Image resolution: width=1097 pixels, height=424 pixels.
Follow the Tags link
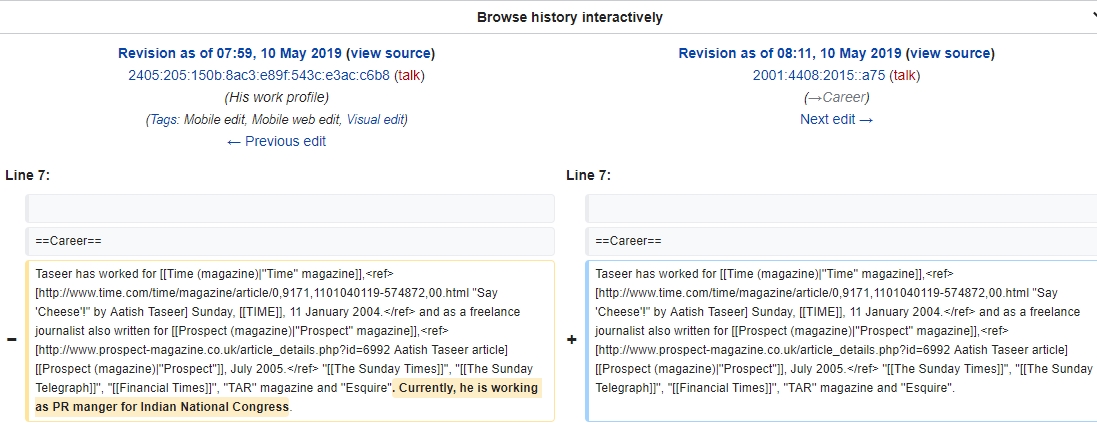pyautogui.click(x=164, y=120)
